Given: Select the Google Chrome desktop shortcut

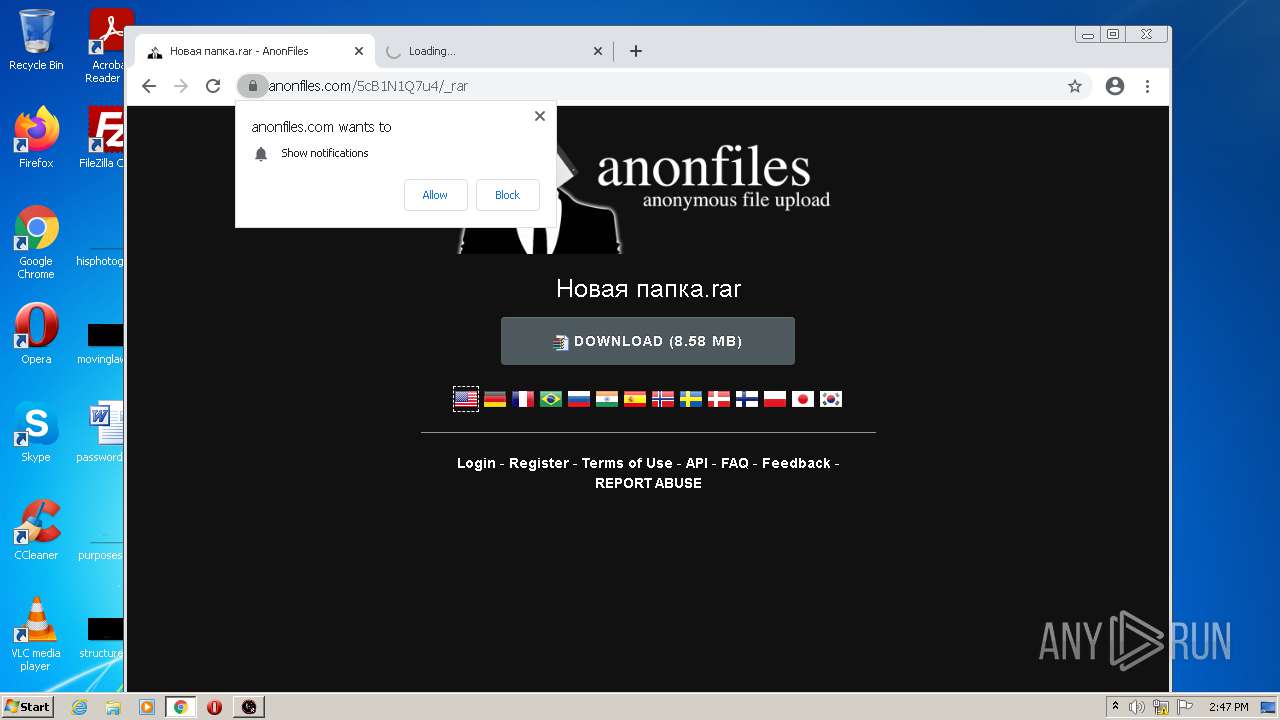Looking at the screenshot, I should point(36,243).
